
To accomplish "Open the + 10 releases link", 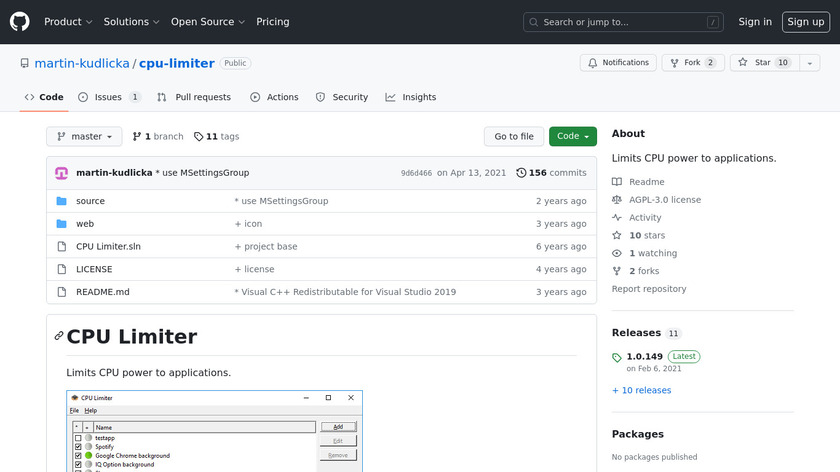I will [641, 390].
